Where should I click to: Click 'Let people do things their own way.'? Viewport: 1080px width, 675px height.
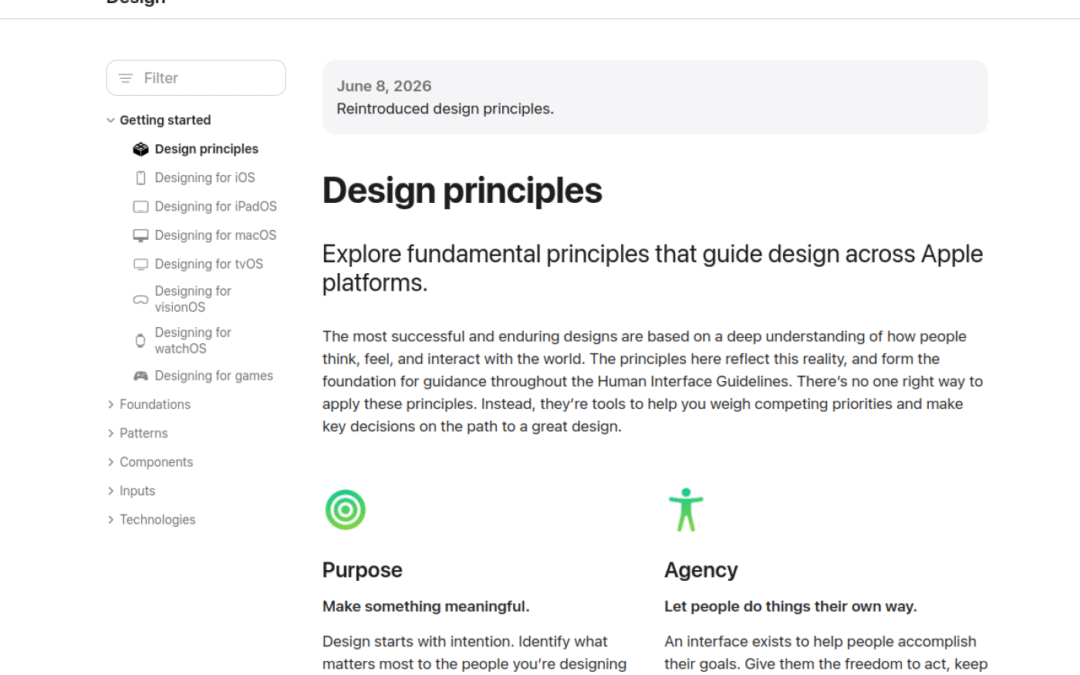(x=791, y=607)
